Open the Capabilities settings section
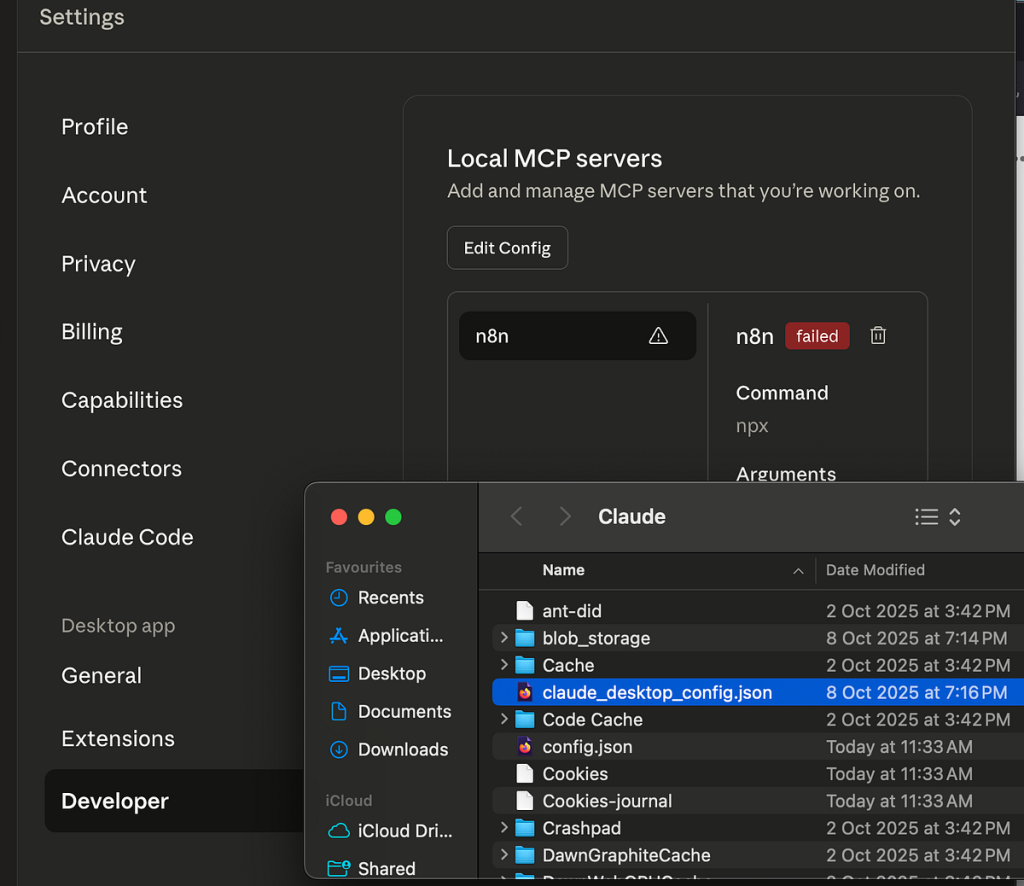The width and height of the screenshot is (1024, 886). (122, 400)
